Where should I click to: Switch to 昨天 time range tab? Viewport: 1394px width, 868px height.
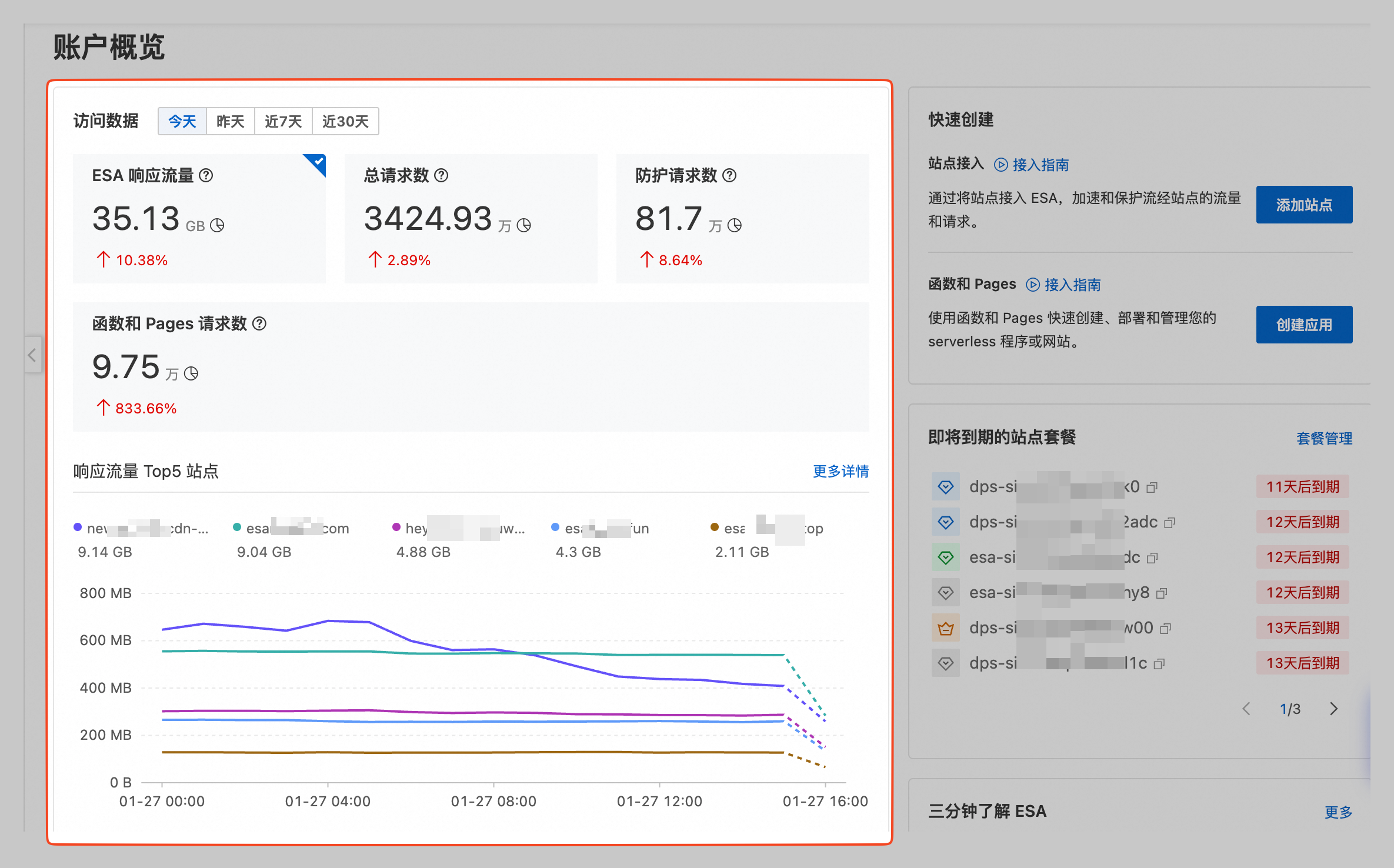tap(230, 121)
